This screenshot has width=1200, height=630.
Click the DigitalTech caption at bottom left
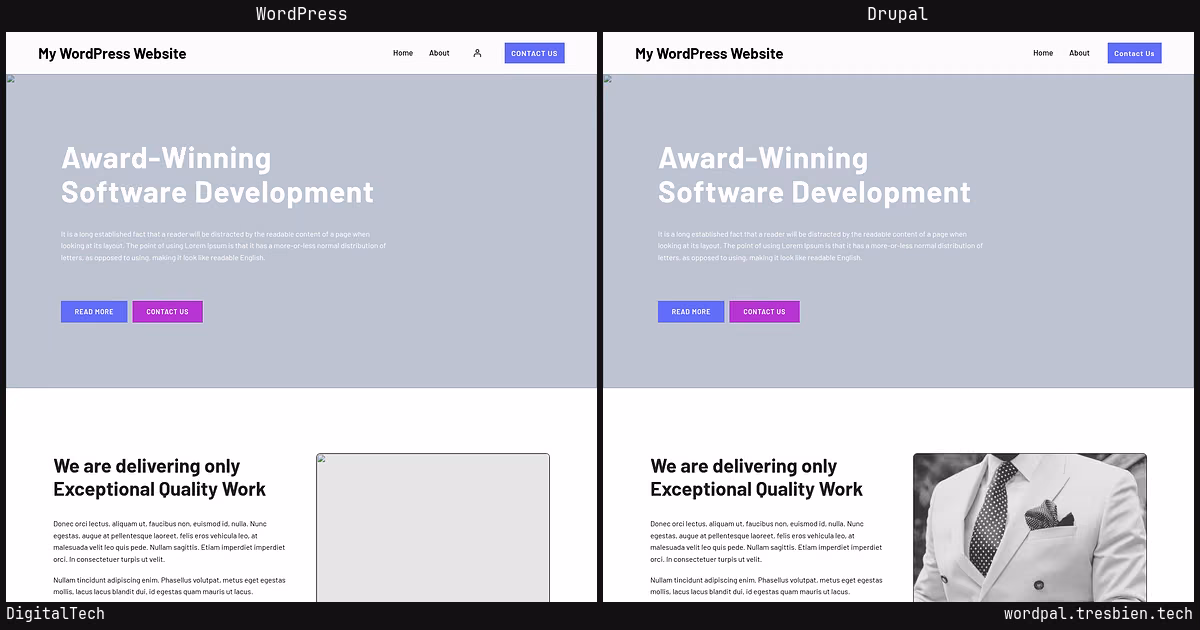(x=56, y=614)
